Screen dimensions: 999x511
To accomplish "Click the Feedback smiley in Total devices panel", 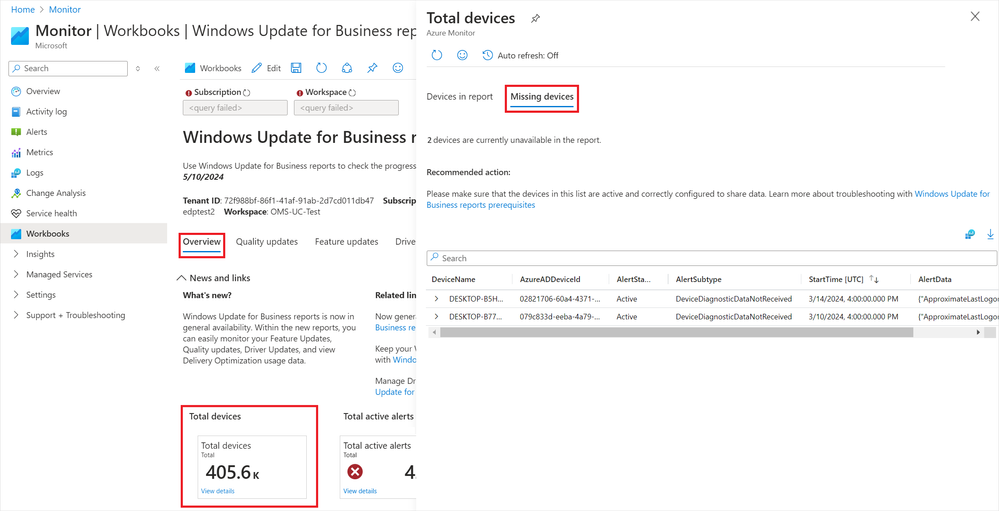I will click(x=463, y=55).
